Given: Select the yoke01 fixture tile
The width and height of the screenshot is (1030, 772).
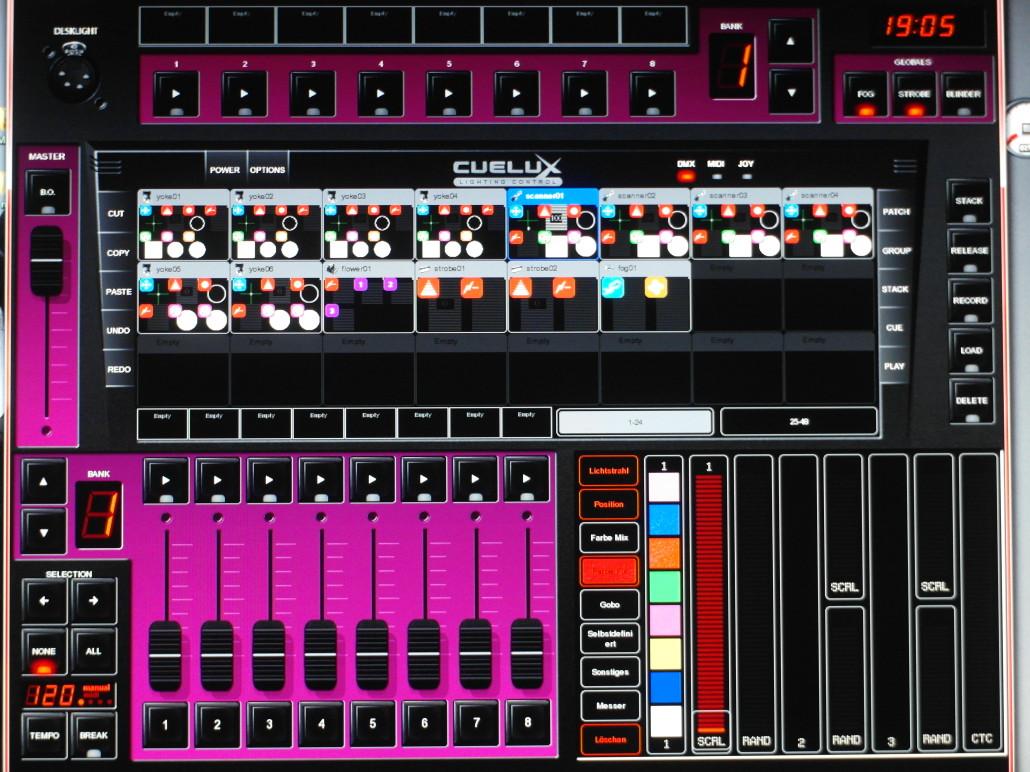Looking at the screenshot, I should pos(183,225).
